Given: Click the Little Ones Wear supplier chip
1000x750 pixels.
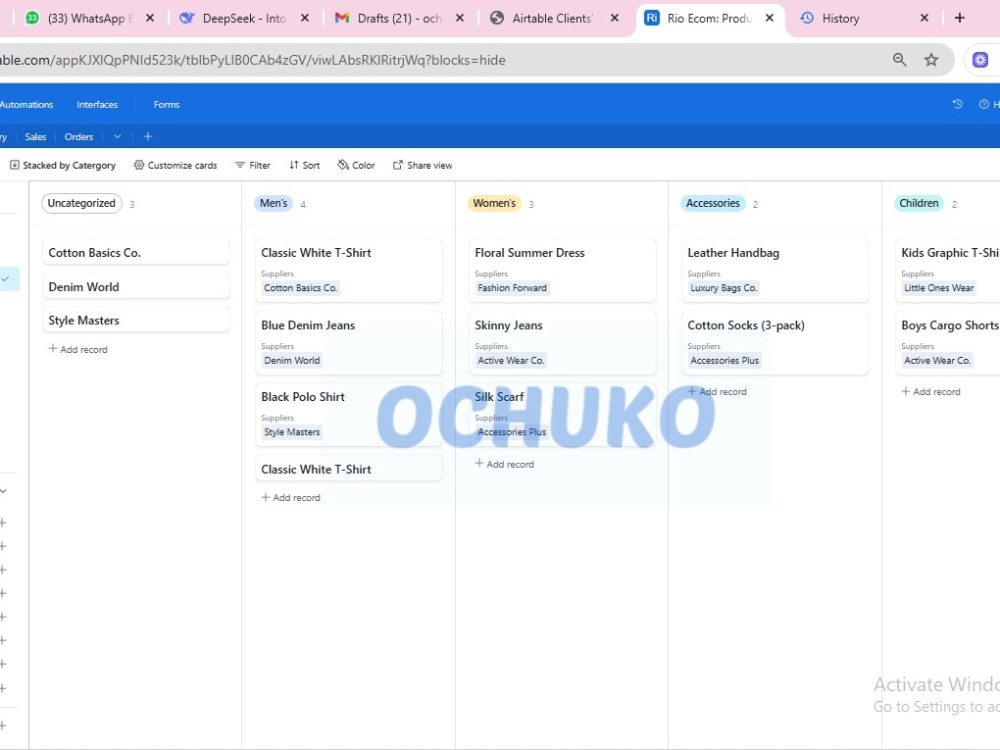Looking at the screenshot, I should (x=939, y=288).
